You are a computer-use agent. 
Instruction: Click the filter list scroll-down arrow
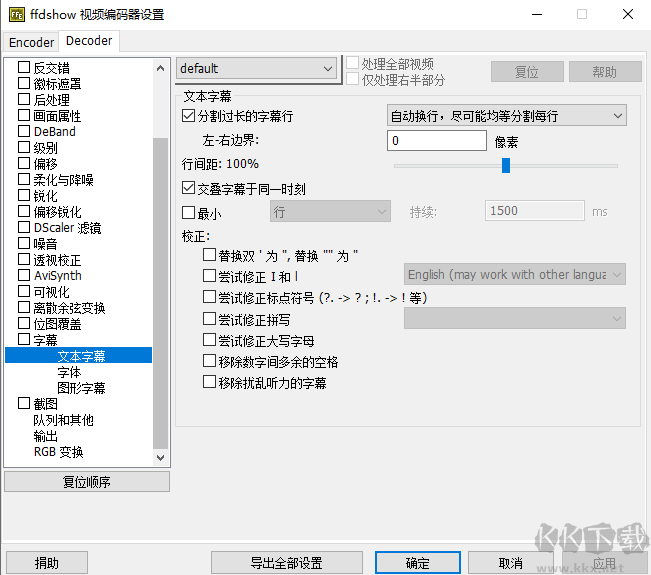161,457
